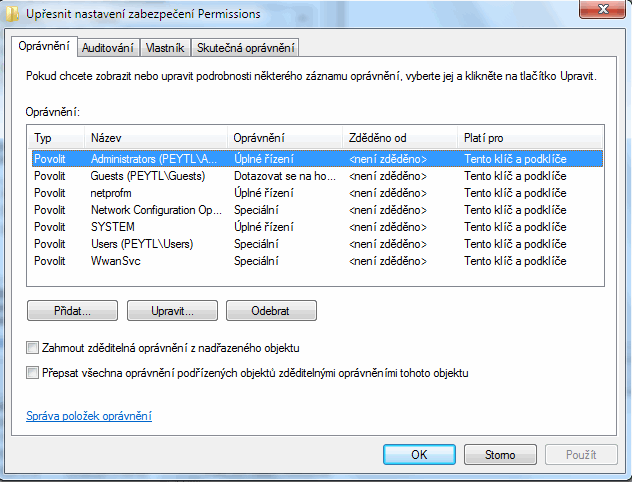Click the Přidat button
This screenshot has width=632, height=482.
pyautogui.click(x=73, y=311)
